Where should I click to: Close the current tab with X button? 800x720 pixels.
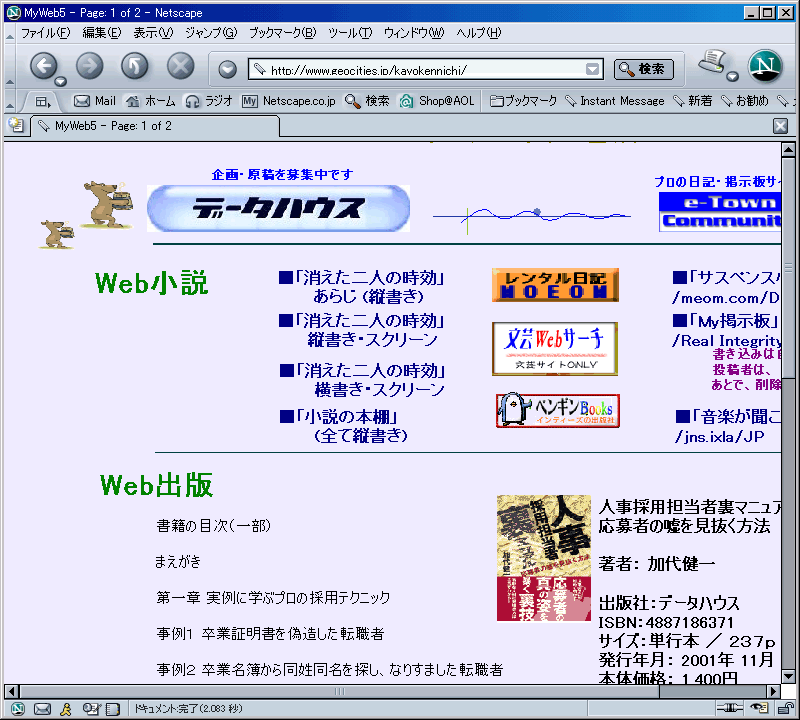[780, 126]
